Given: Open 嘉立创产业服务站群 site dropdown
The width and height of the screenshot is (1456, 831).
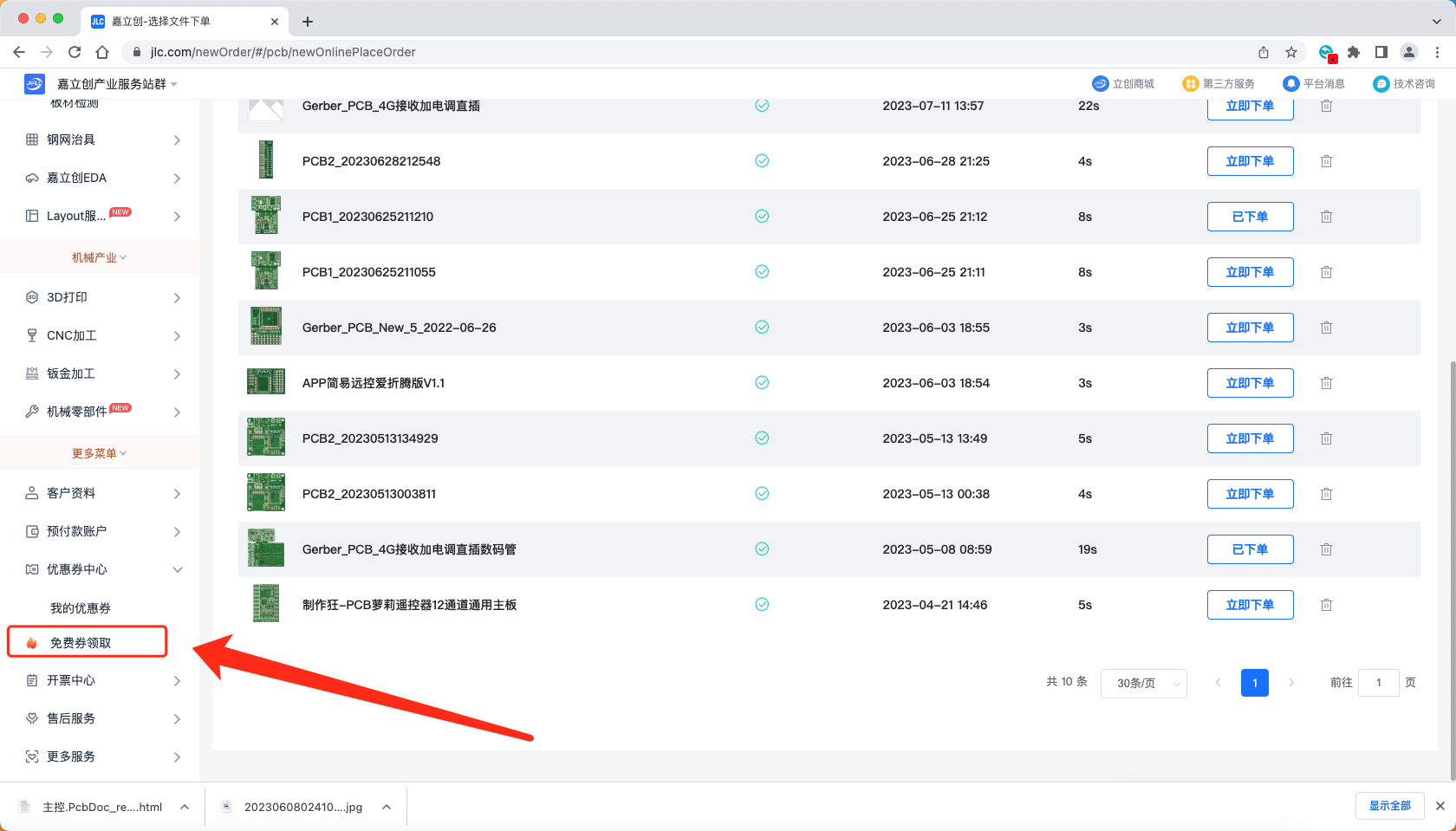Looking at the screenshot, I should pyautogui.click(x=117, y=84).
